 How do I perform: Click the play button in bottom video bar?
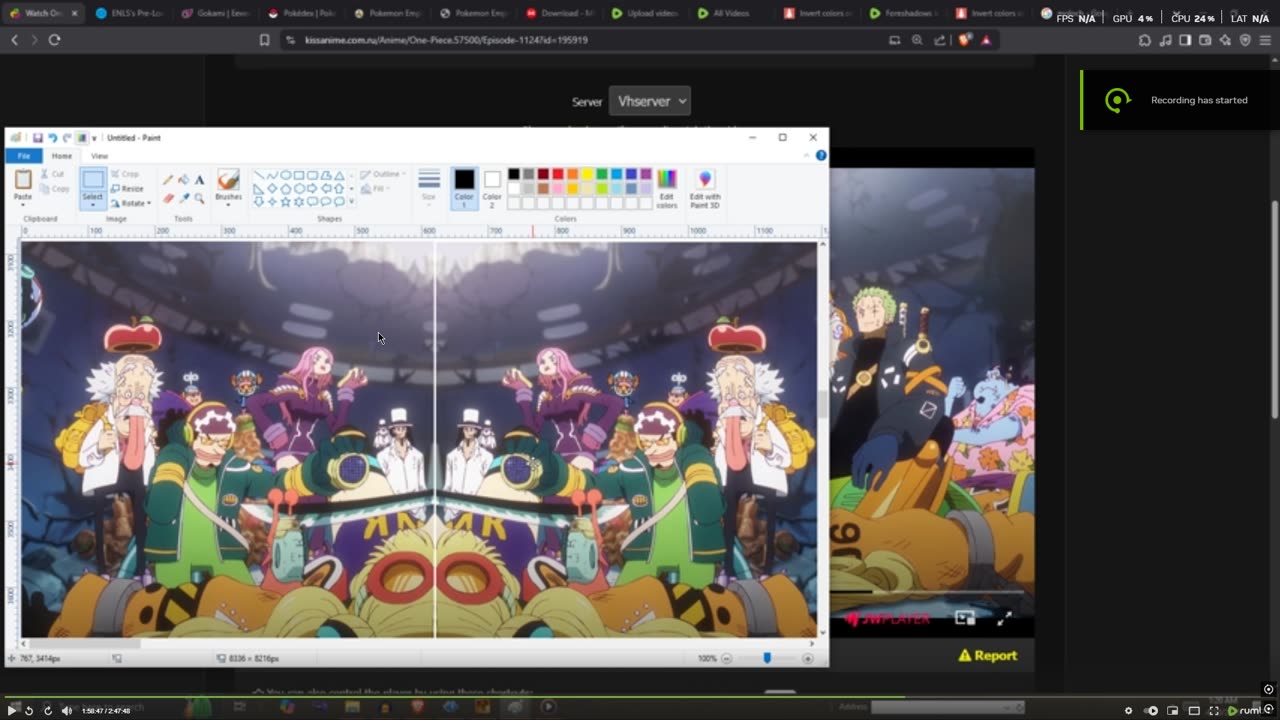12,710
